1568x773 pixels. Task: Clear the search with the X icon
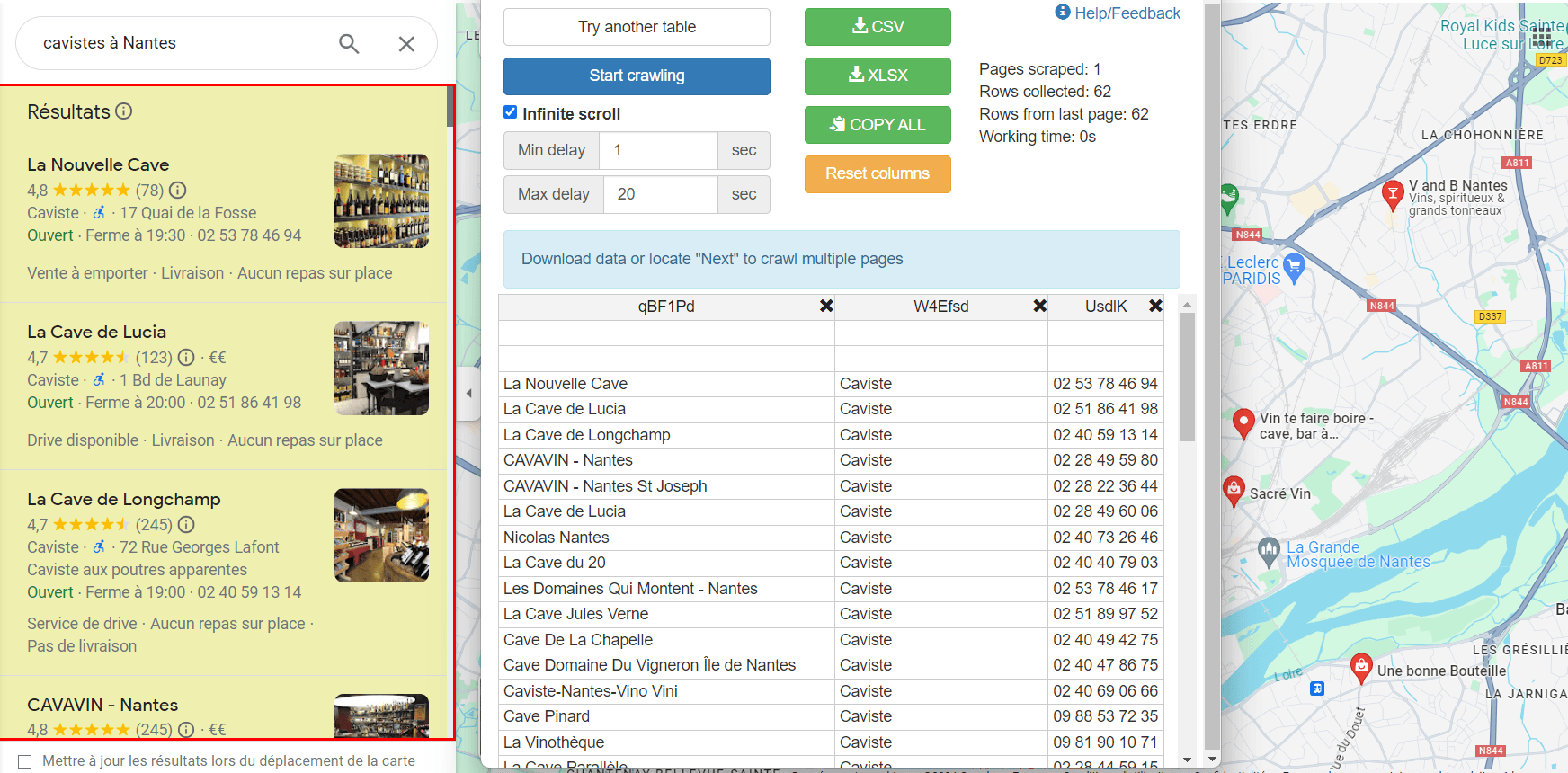406,43
